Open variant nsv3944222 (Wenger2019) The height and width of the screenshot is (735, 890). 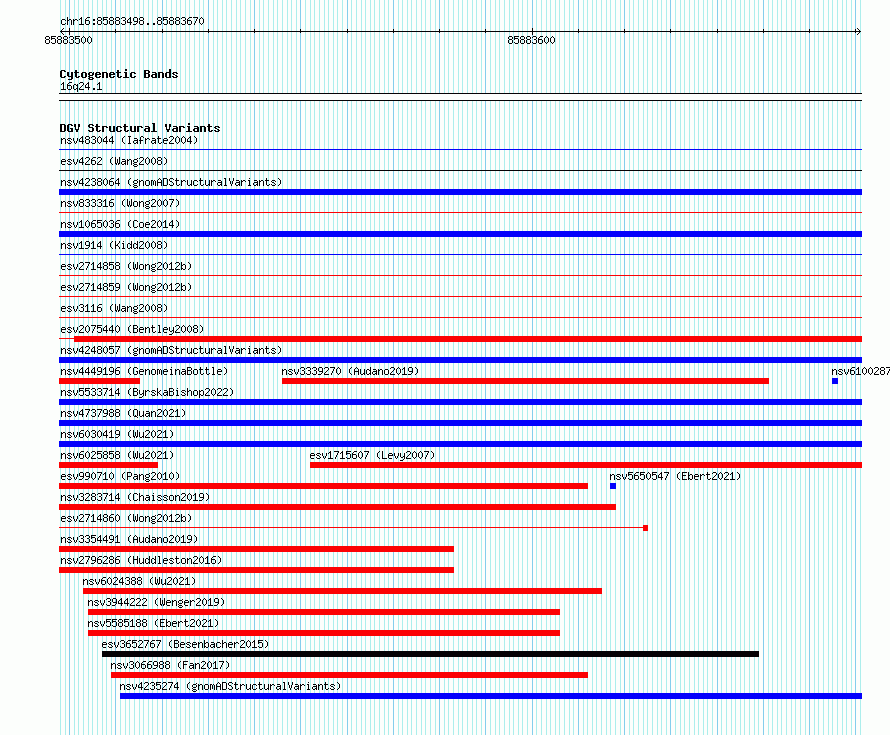(x=156, y=602)
